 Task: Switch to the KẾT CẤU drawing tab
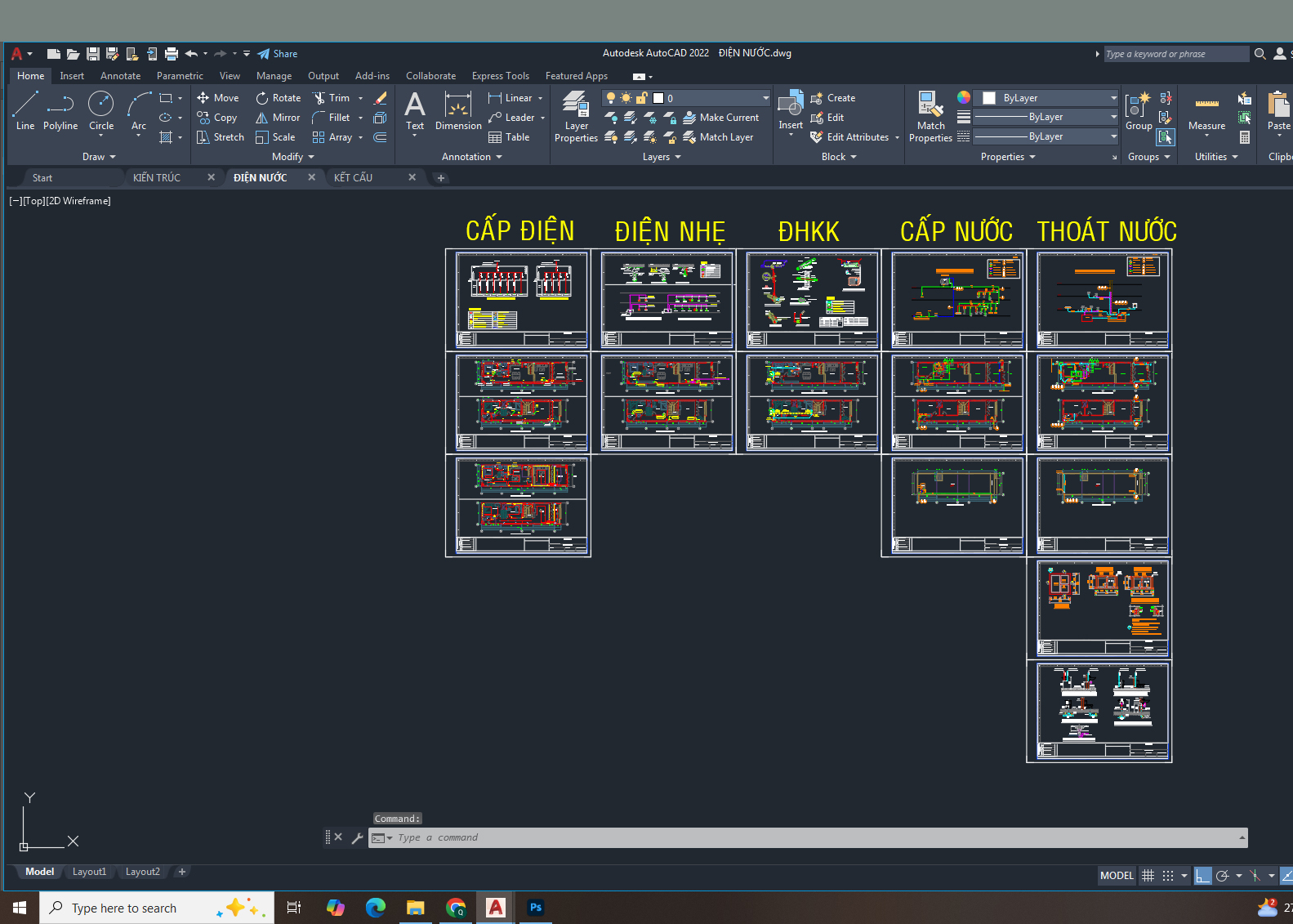[x=353, y=177]
